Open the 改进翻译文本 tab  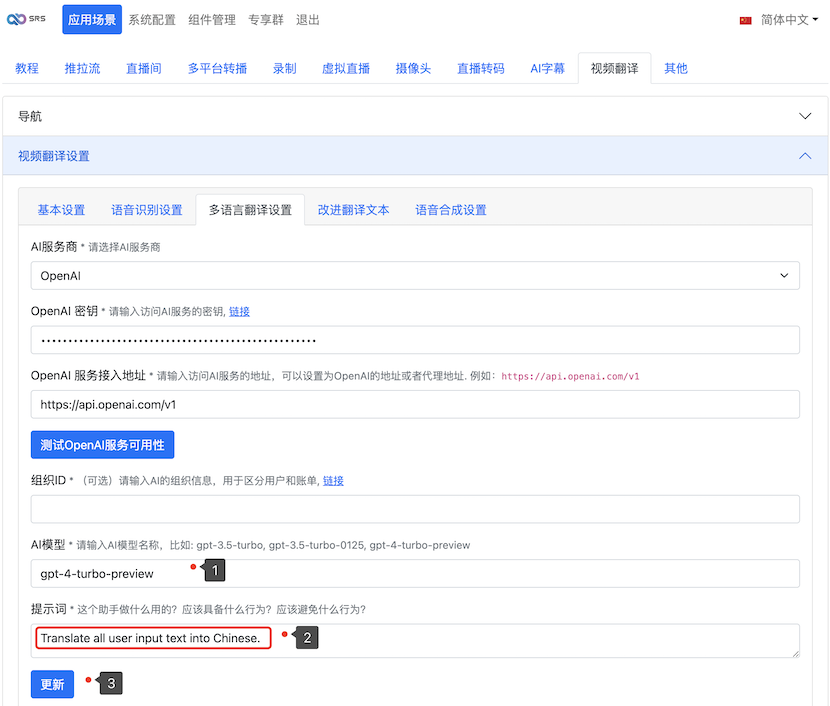[x=353, y=210]
